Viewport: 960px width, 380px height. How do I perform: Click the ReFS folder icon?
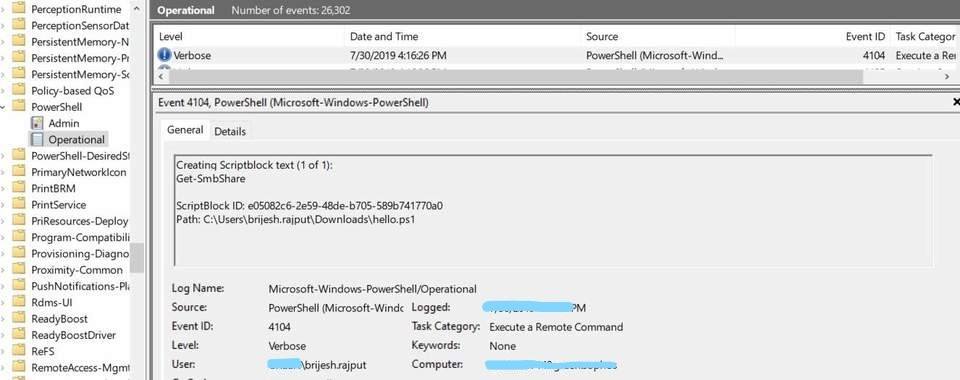tap(19, 351)
